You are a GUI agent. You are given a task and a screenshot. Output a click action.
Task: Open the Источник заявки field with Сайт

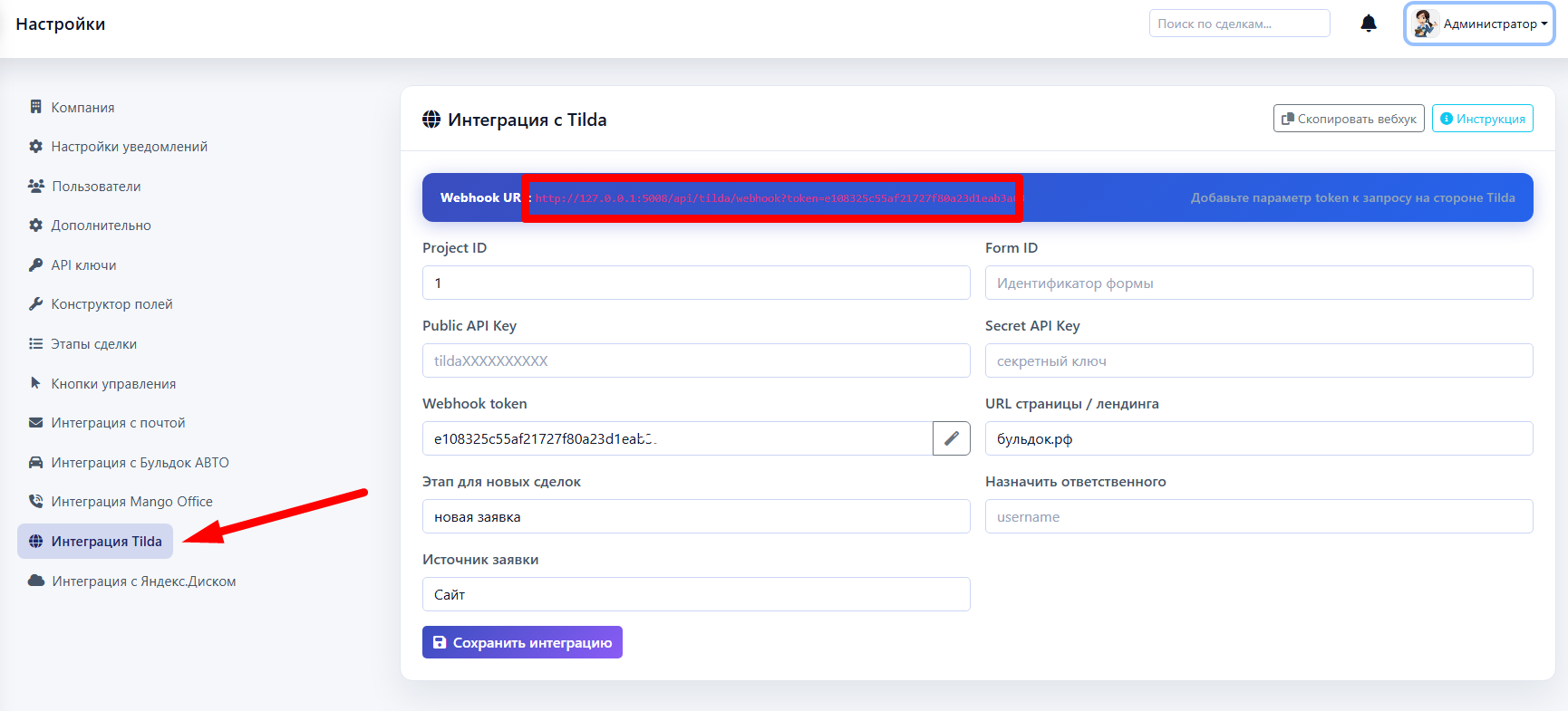pos(695,594)
